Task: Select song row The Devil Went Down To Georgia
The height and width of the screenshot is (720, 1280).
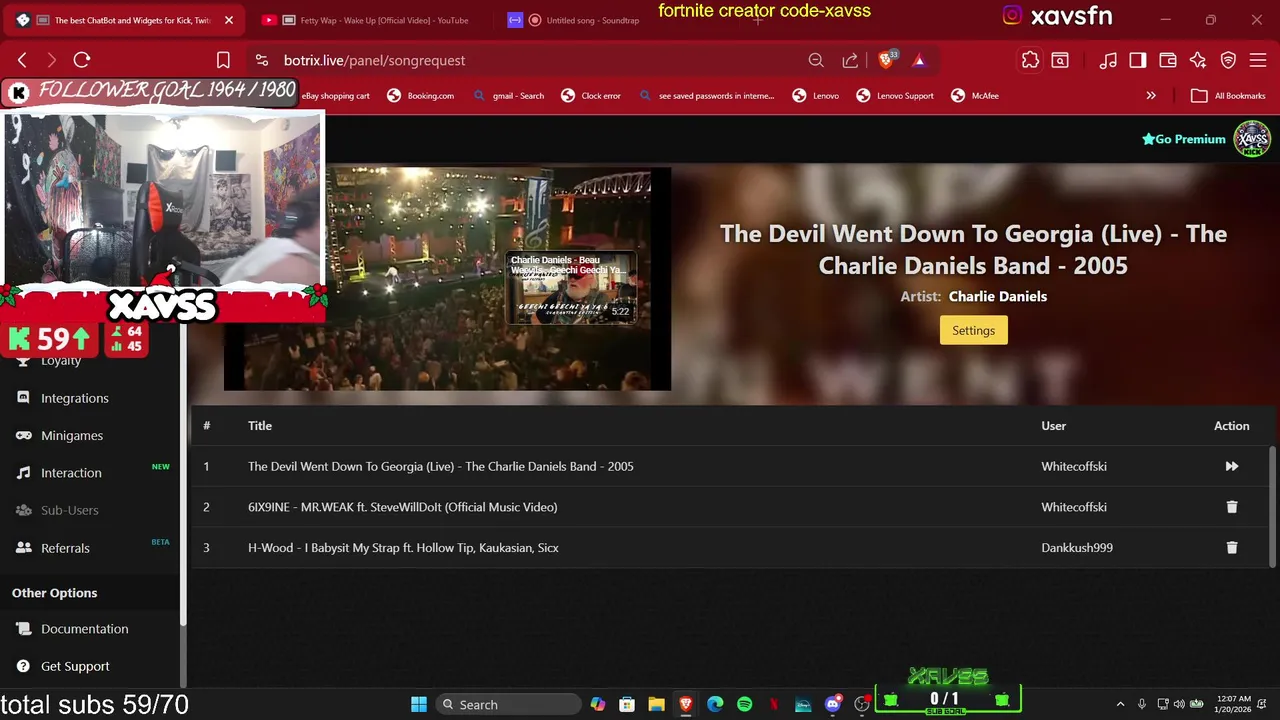Action: (730, 466)
